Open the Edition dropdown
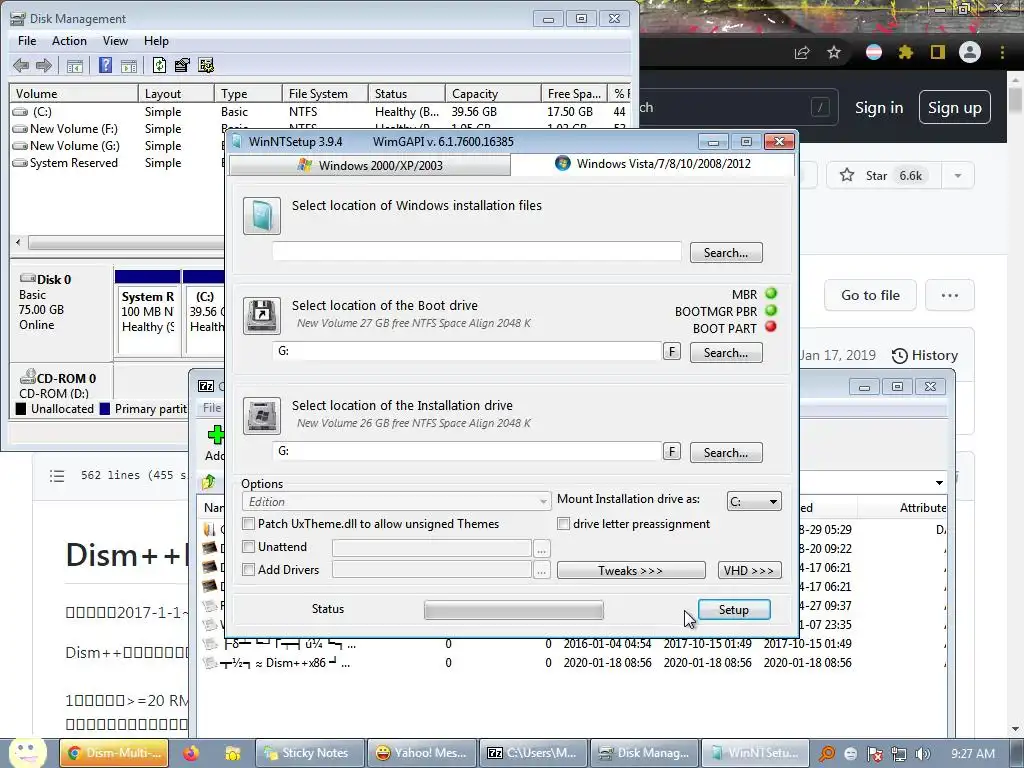1024x768 pixels. coord(396,502)
